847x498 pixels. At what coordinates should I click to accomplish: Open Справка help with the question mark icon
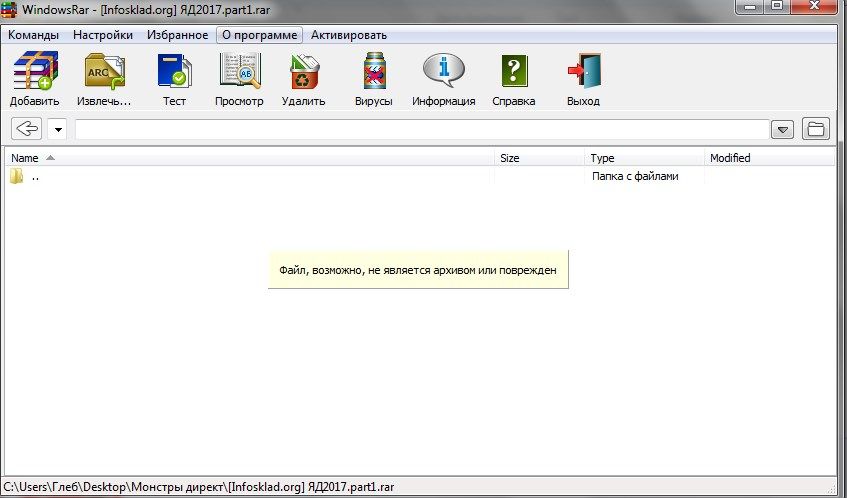[x=514, y=71]
